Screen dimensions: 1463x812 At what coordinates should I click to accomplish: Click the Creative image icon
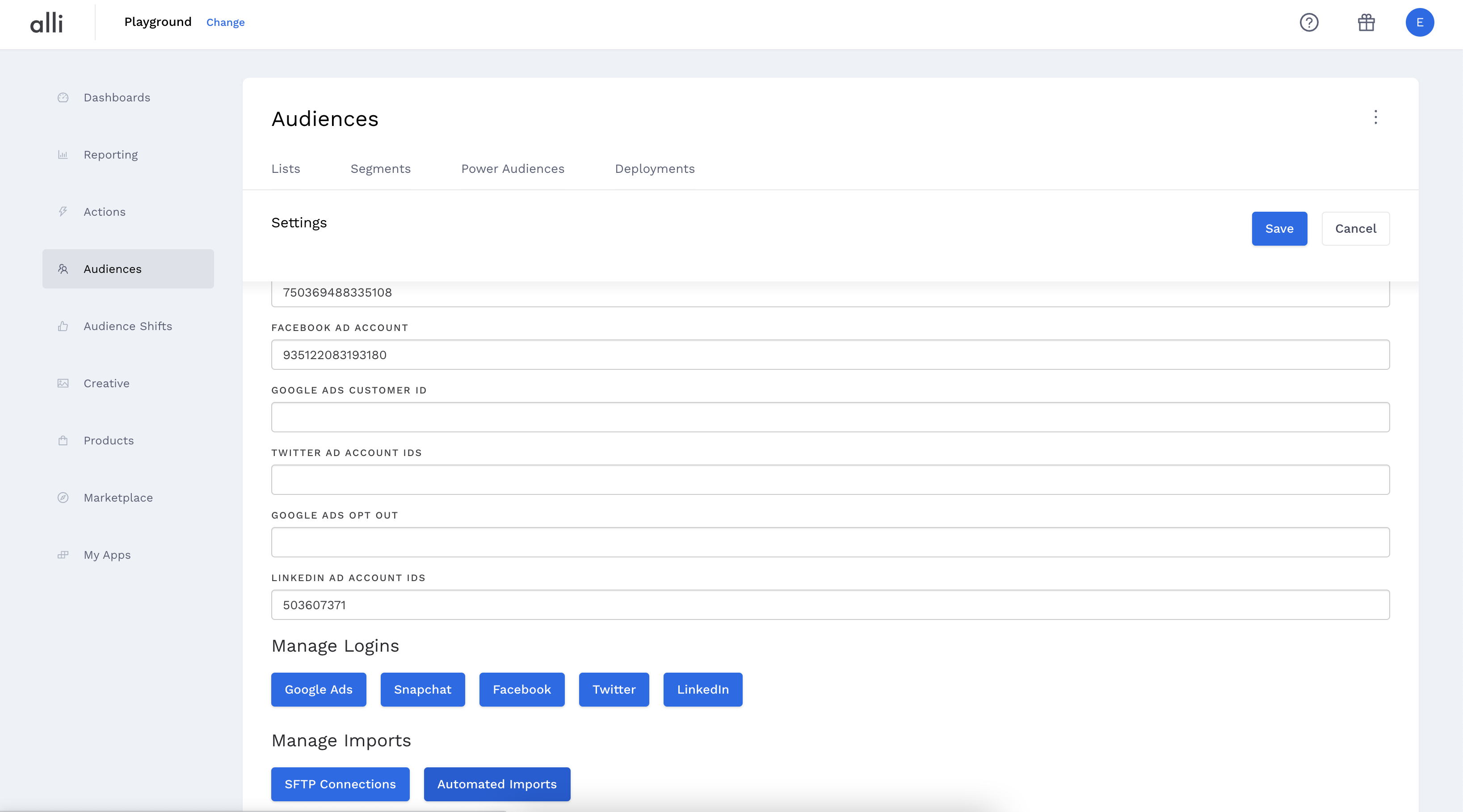pyautogui.click(x=63, y=383)
